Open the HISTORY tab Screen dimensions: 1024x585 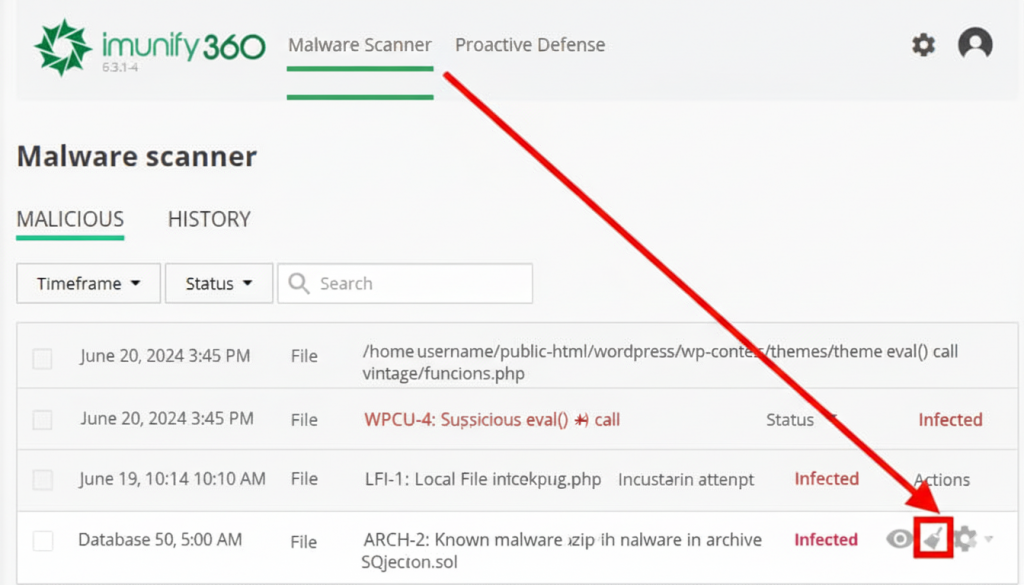pos(209,219)
